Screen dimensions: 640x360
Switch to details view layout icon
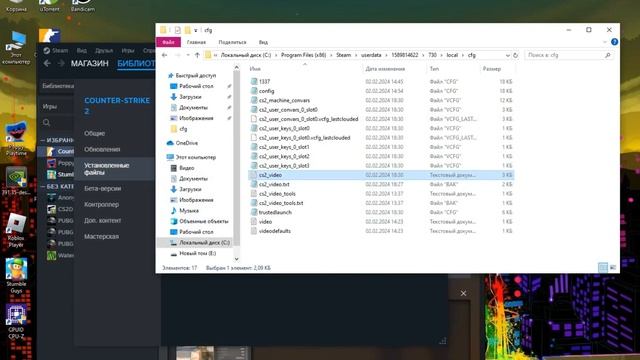click(603, 268)
